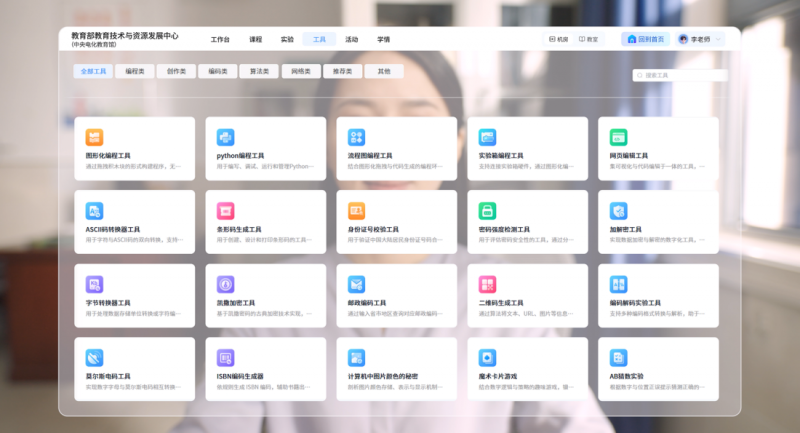Go to the 工作台 menu tab
Screen dimensions: 800x433
[220, 39]
